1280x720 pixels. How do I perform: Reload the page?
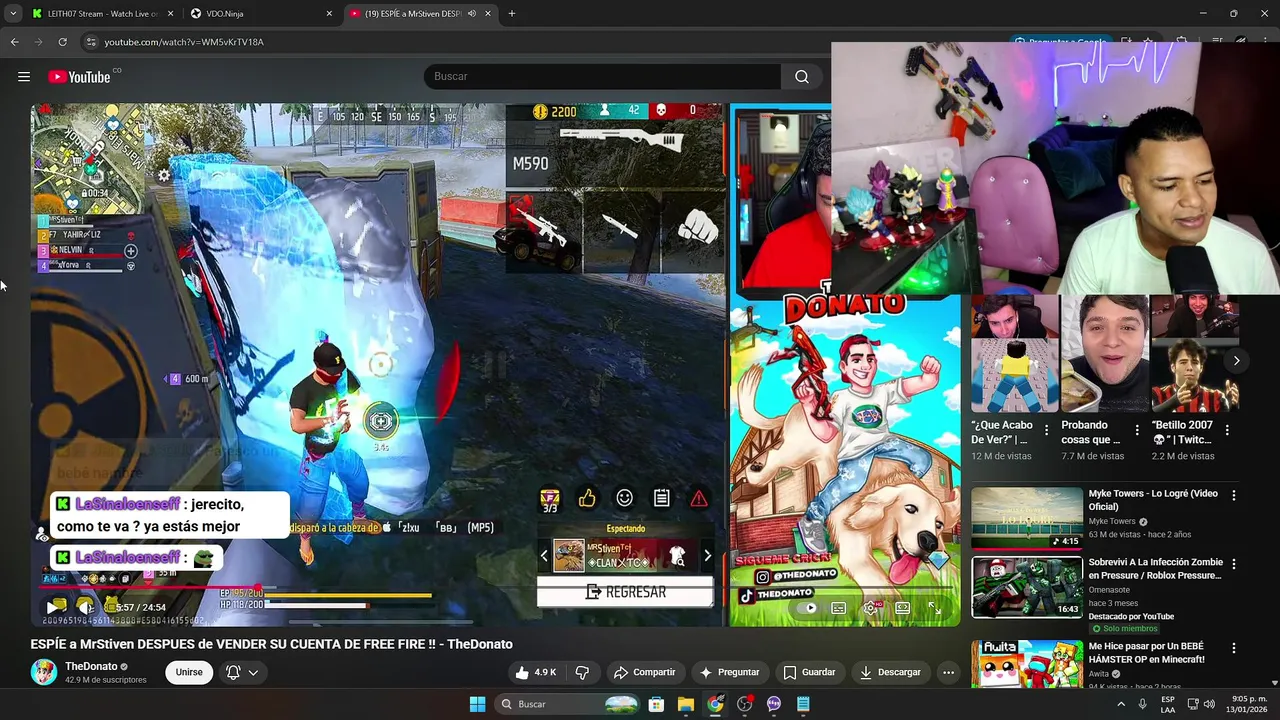tap(62, 42)
